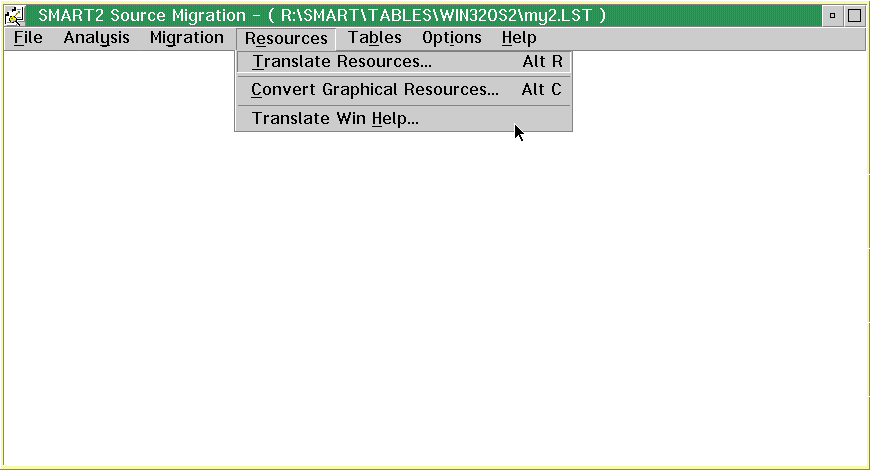Image resolution: width=870 pixels, height=470 pixels.
Task: Click empty menu bar space right of Help
Action: tap(700, 38)
